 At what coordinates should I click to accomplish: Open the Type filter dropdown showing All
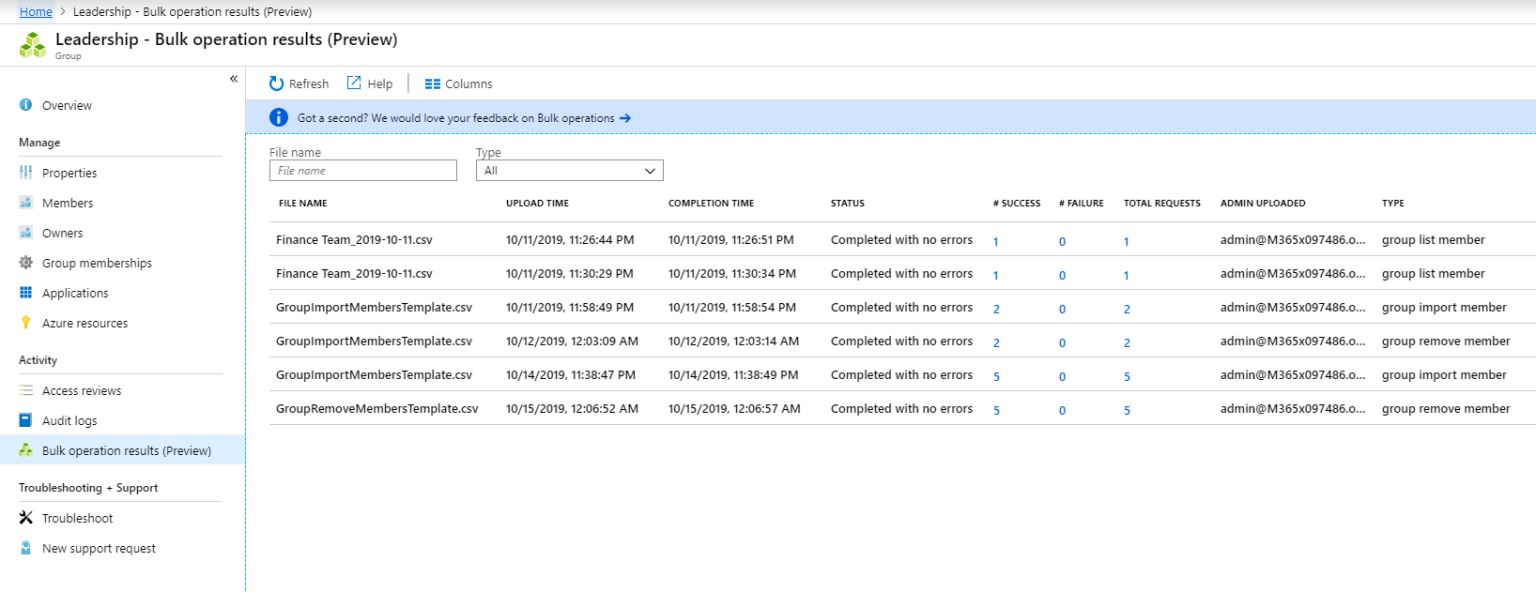pyautogui.click(x=569, y=169)
